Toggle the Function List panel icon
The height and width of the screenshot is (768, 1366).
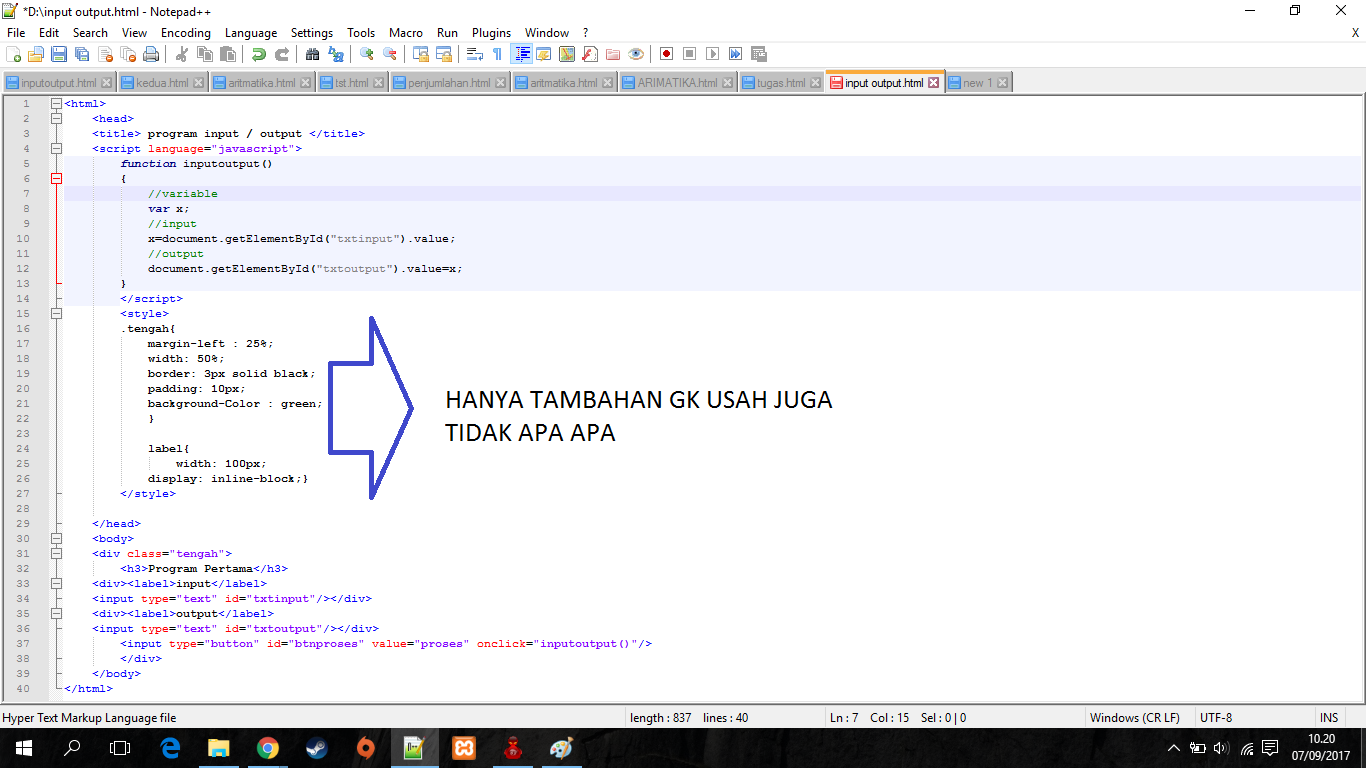[x=590, y=54]
